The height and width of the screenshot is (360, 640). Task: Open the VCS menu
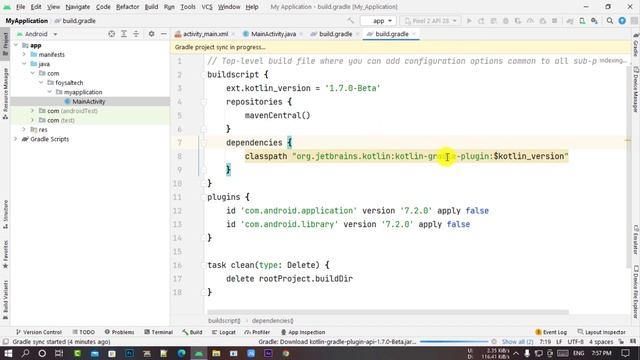[207, 7]
